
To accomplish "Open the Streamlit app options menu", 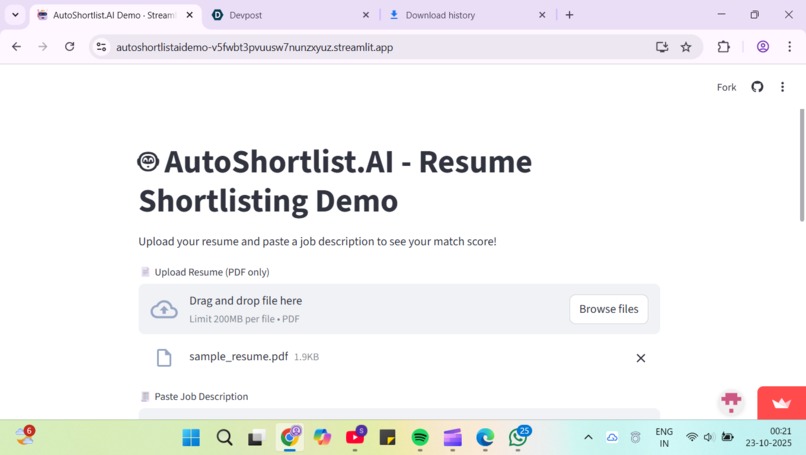I will pyautogui.click(x=782, y=87).
